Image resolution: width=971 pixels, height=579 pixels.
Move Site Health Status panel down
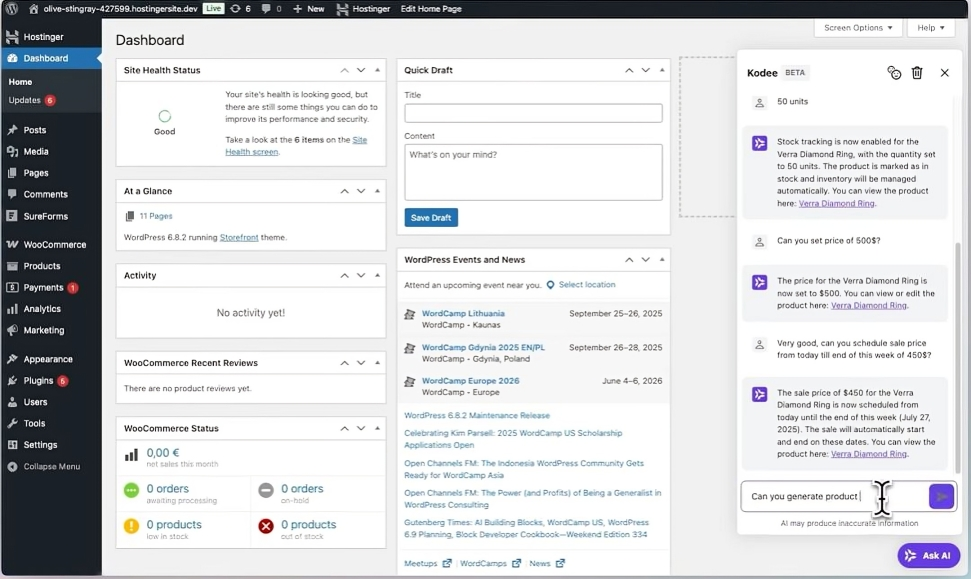click(361, 70)
